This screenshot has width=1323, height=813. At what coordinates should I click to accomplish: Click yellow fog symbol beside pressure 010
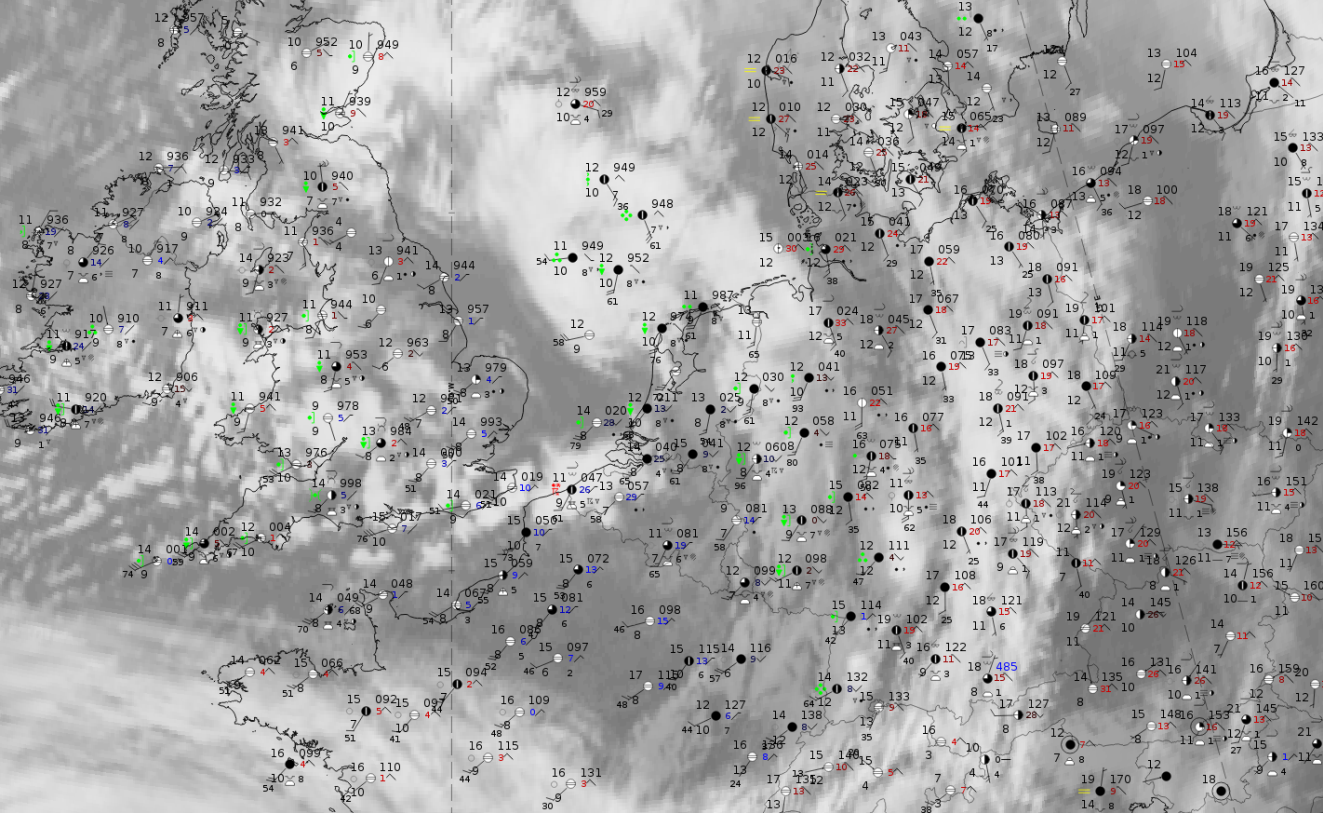click(x=753, y=118)
